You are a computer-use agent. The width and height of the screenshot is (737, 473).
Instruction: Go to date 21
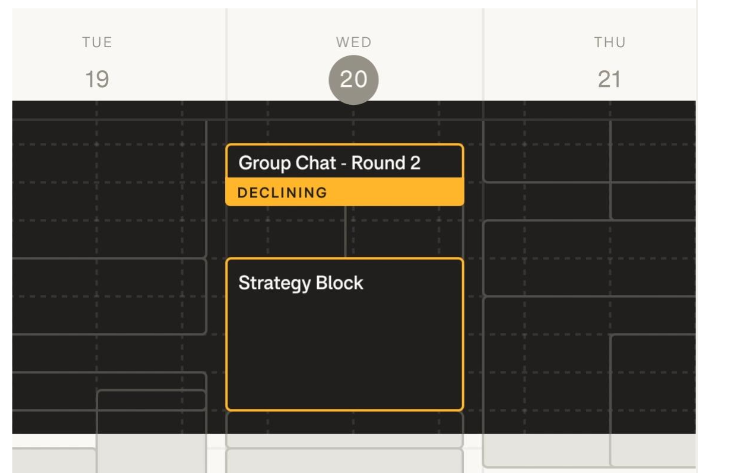609,80
